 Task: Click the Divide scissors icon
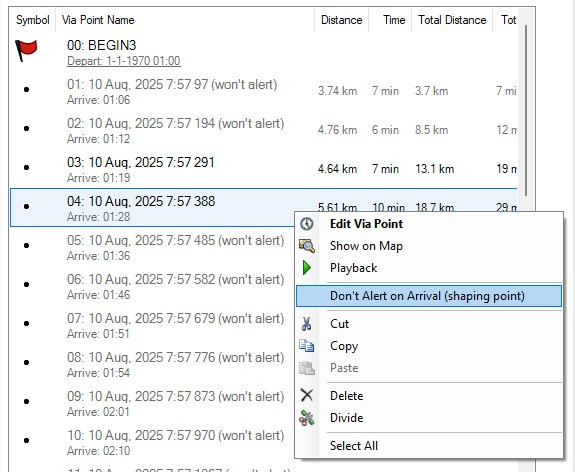[307, 418]
